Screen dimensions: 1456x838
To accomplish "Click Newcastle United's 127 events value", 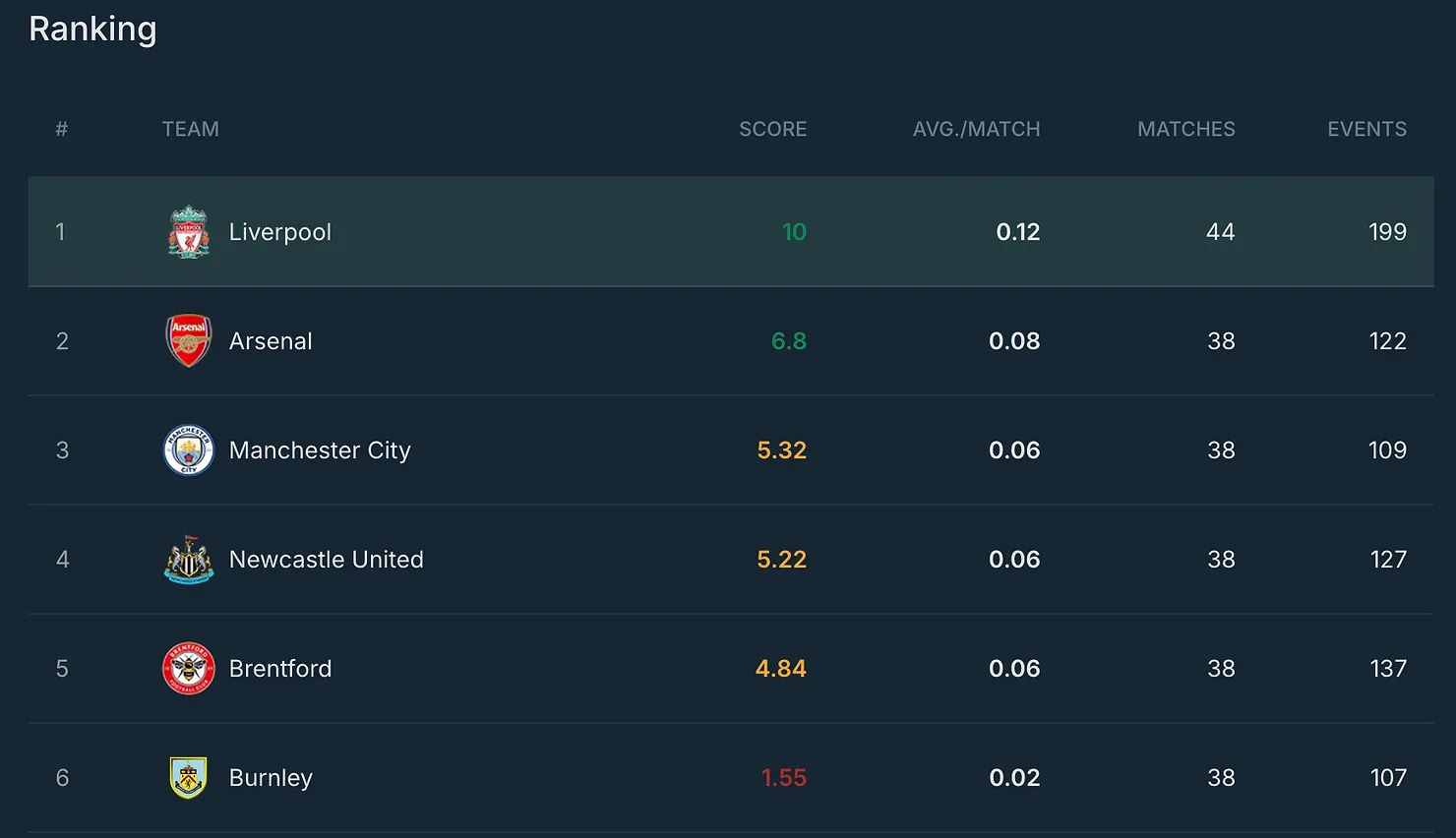I will click(1388, 560).
